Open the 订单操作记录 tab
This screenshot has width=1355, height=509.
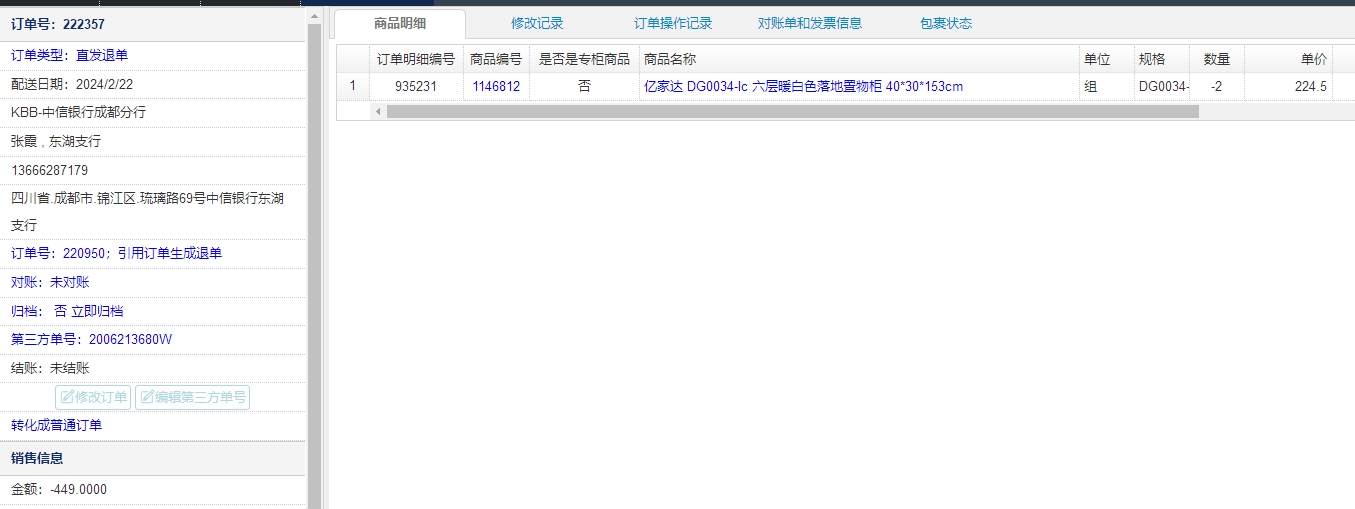point(673,24)
